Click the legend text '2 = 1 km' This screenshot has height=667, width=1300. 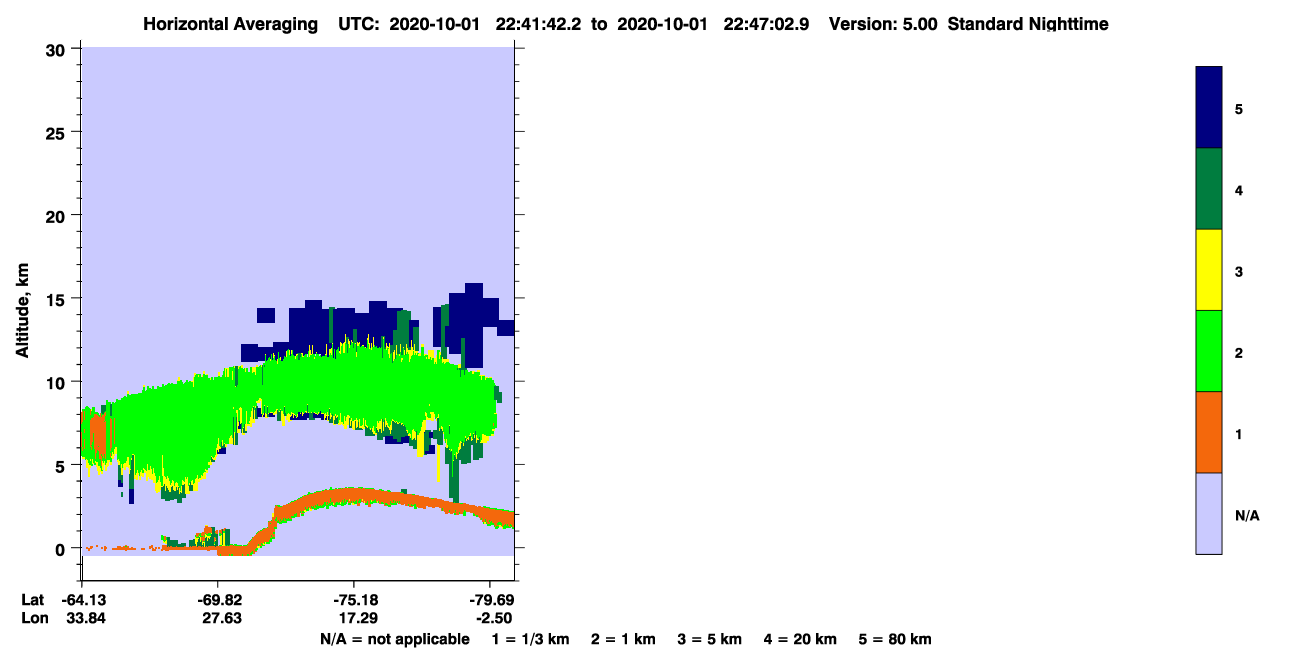(x=623, y=639)
